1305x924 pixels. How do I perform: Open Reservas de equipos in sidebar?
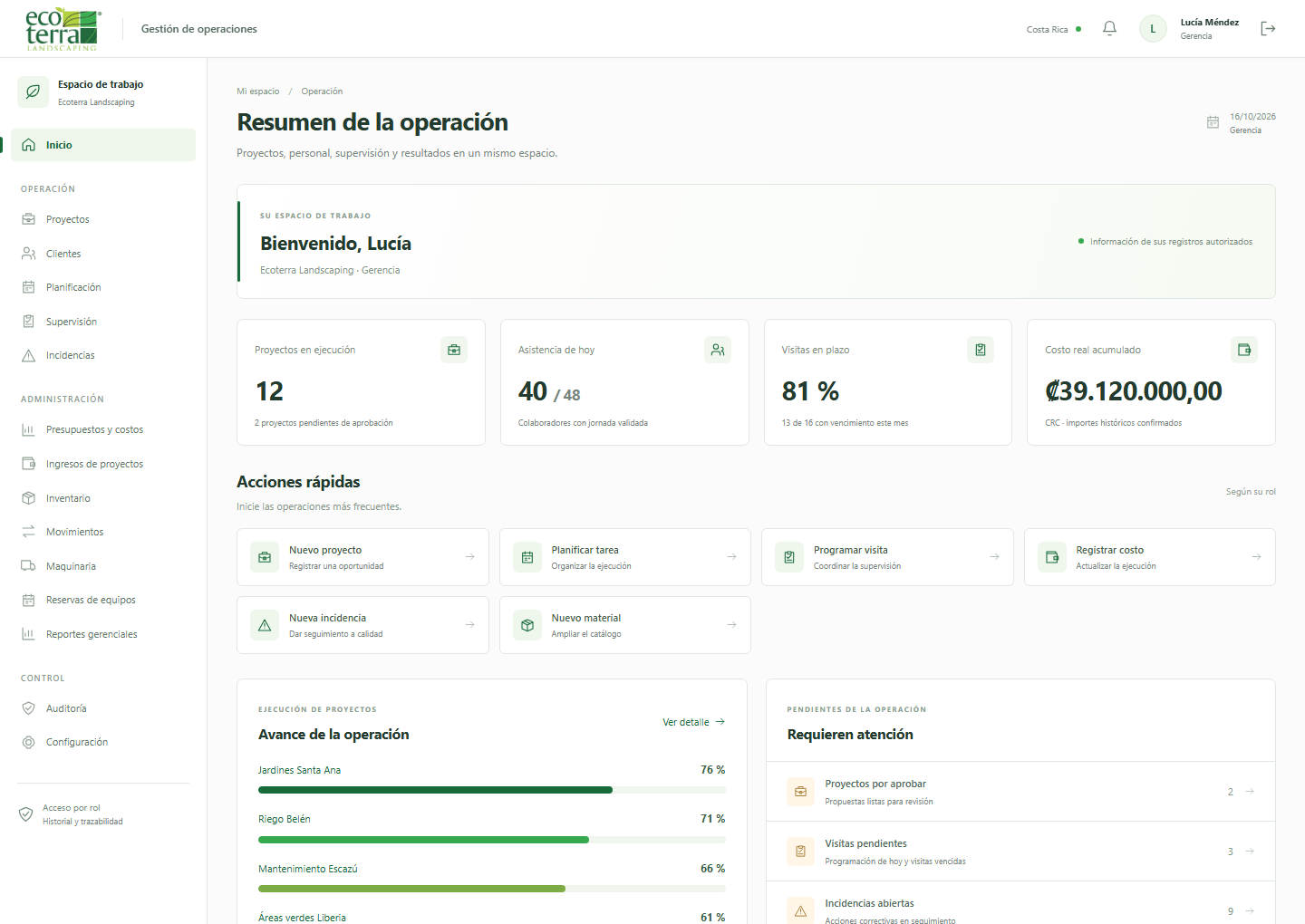[103, 600]
